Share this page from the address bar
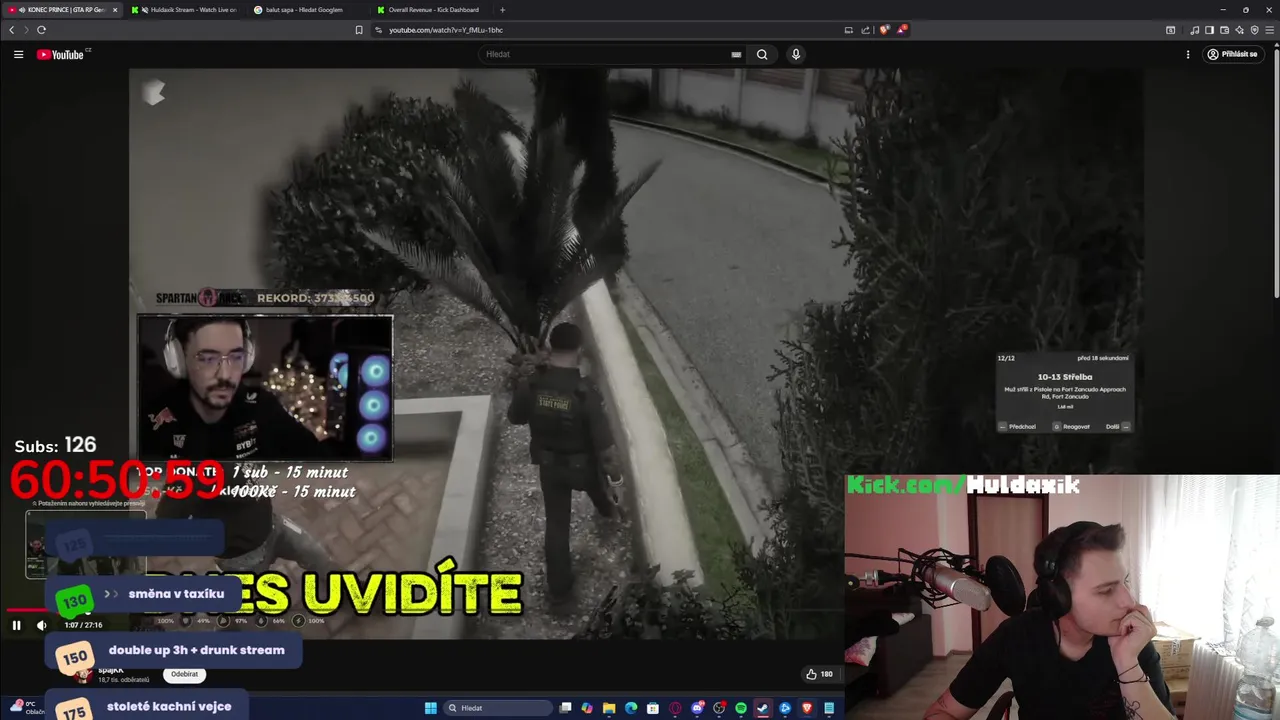This screenshot has width=1280, height=720. [866, 30]
